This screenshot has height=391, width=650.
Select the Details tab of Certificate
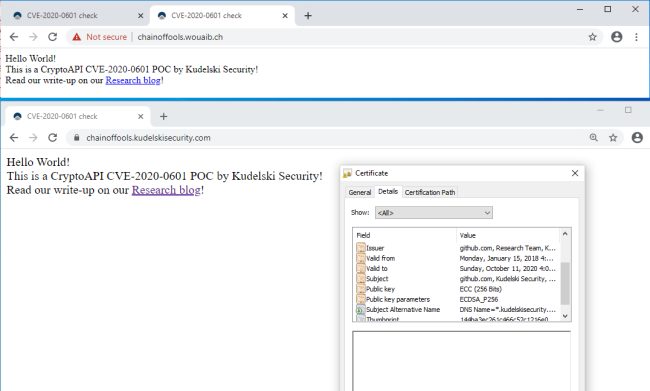click(x=388, y=192)
